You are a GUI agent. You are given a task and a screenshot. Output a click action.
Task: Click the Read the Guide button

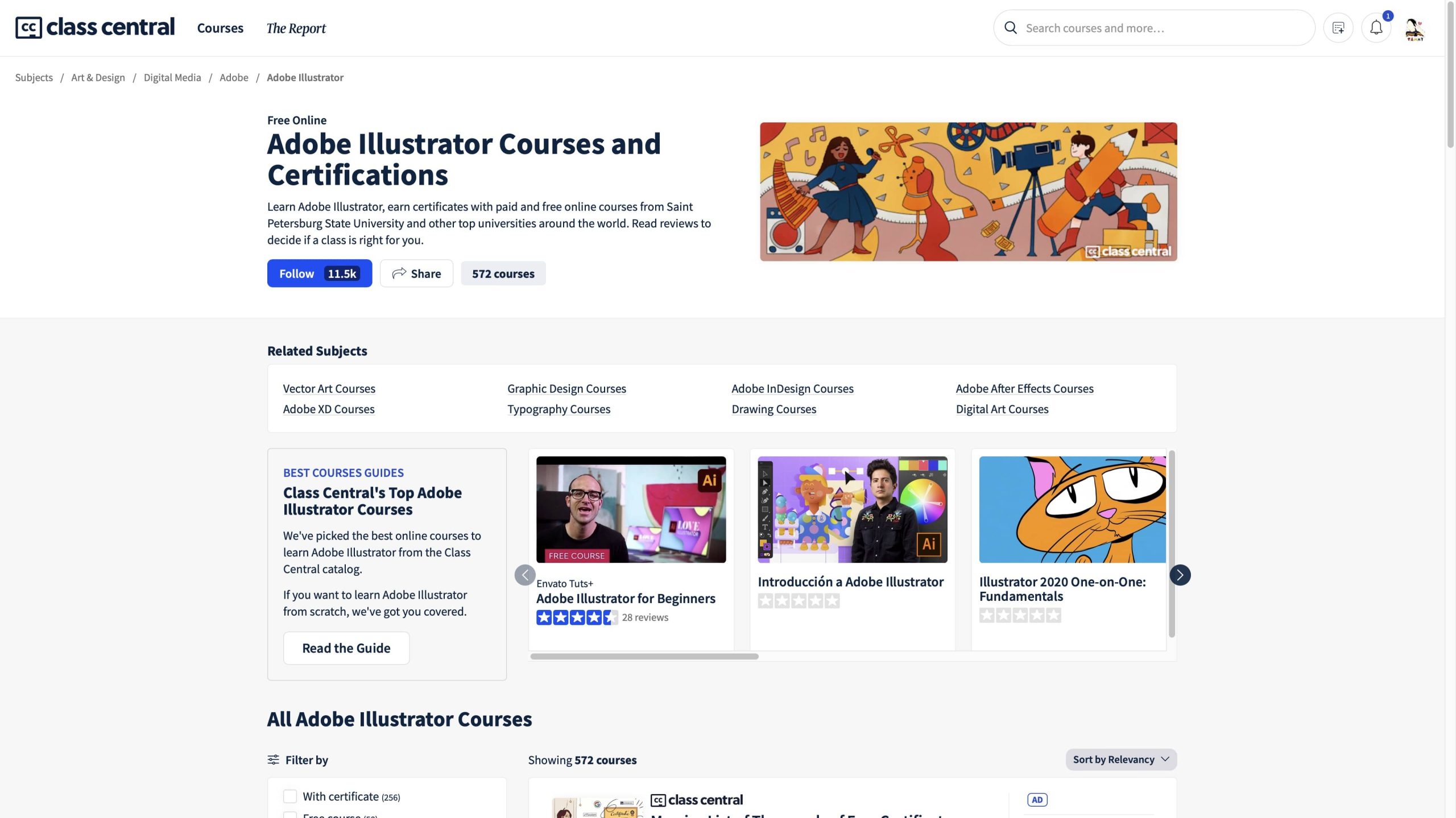coord(346,648)
